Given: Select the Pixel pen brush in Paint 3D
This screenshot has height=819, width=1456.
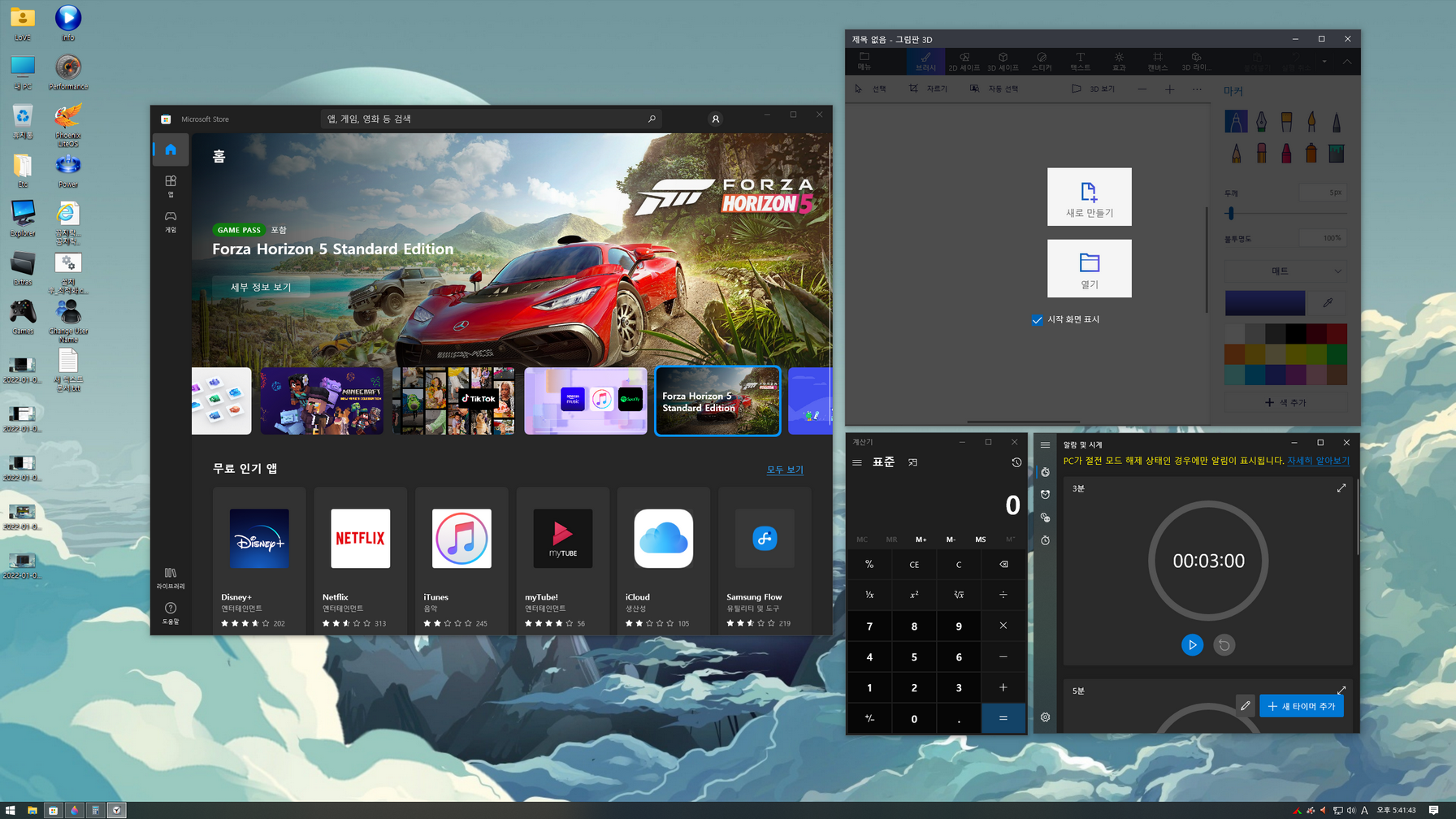Looking at the screenshot, I should pos(1337,122).
